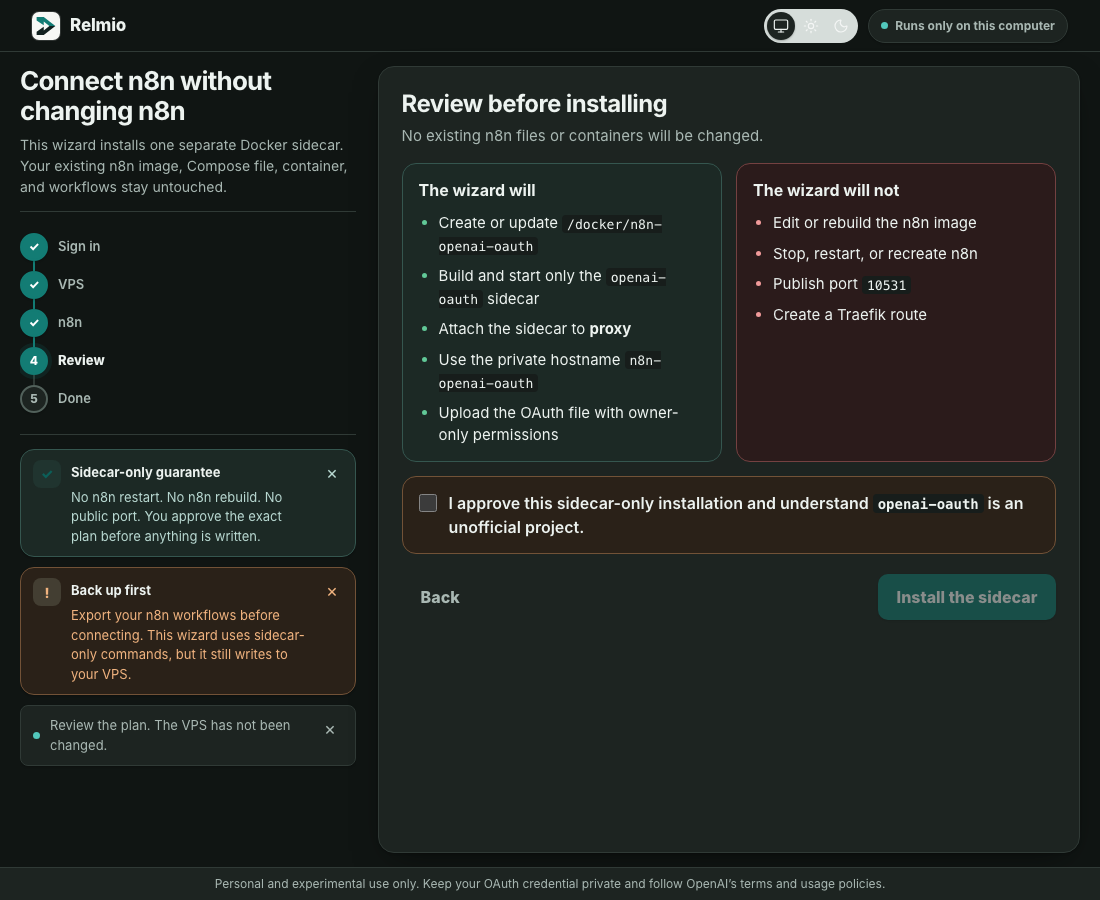Viewport: 1100px width, 900px height.
Task: Open the n8n step label
Action: [x=69, y=323]
